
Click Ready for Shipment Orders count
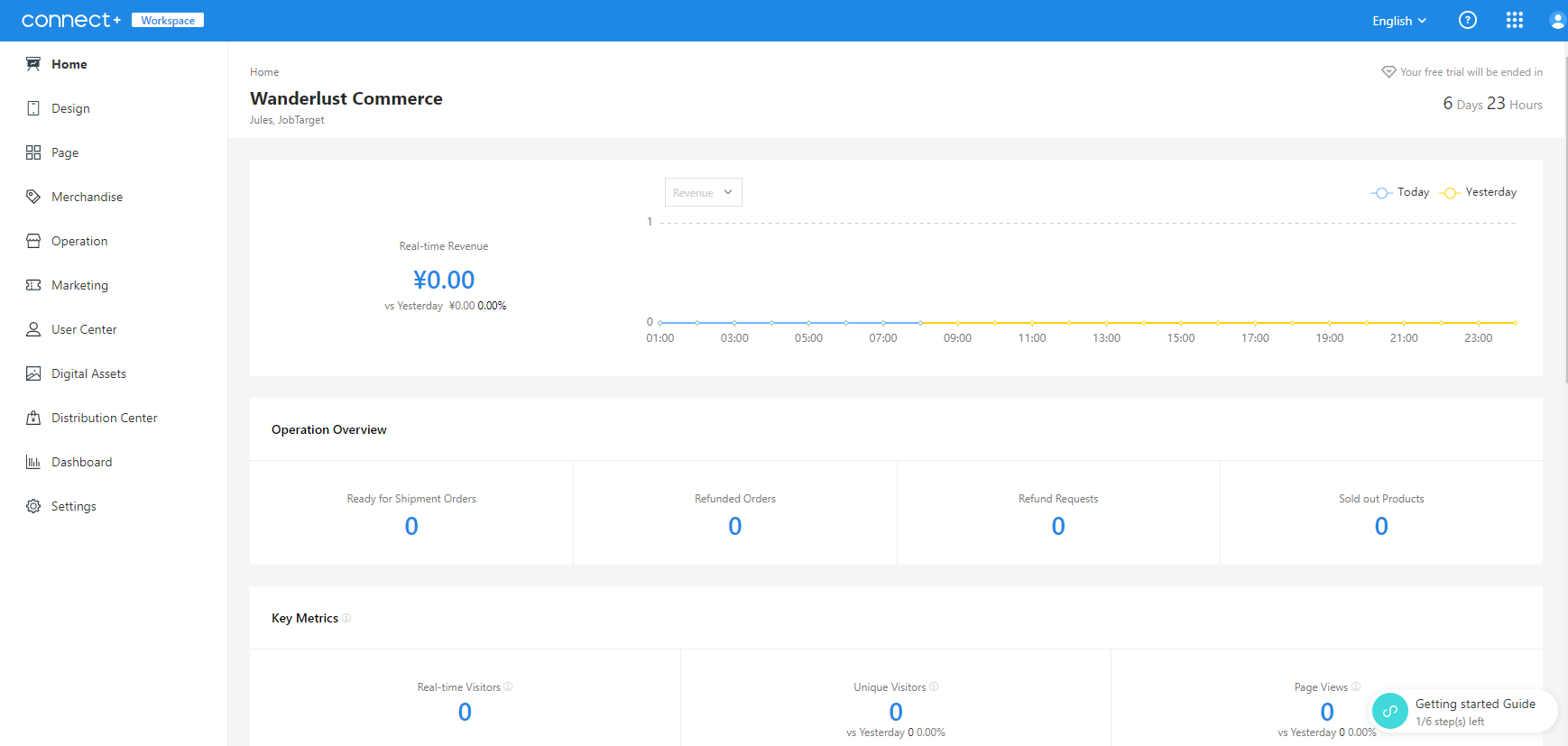coord(411,526)
